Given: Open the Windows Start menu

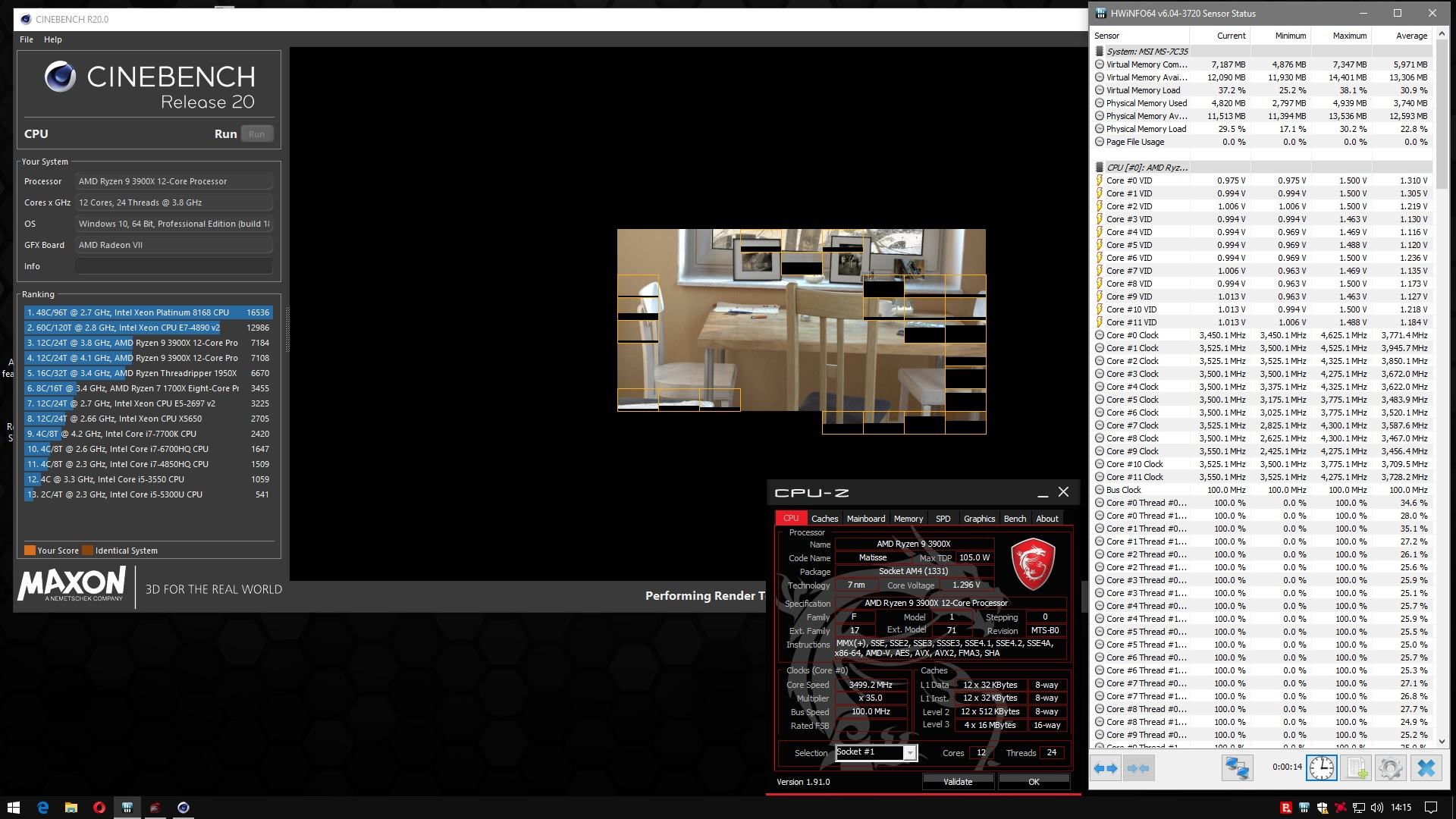Looking at the screenshot, I should click(13, 807).
